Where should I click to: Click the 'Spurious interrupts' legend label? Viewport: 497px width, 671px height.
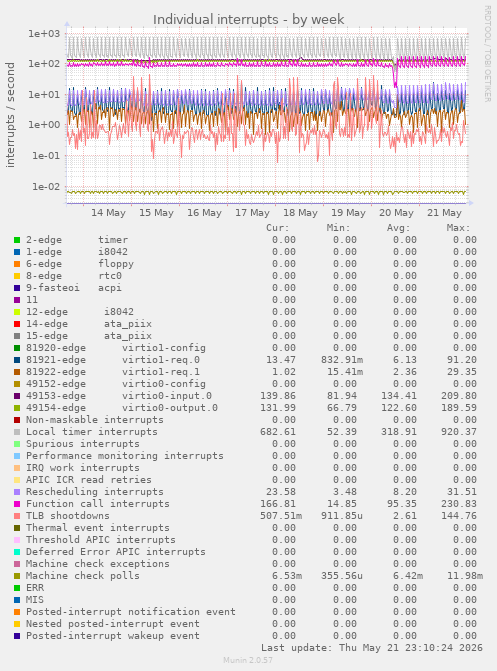[83, 444]
